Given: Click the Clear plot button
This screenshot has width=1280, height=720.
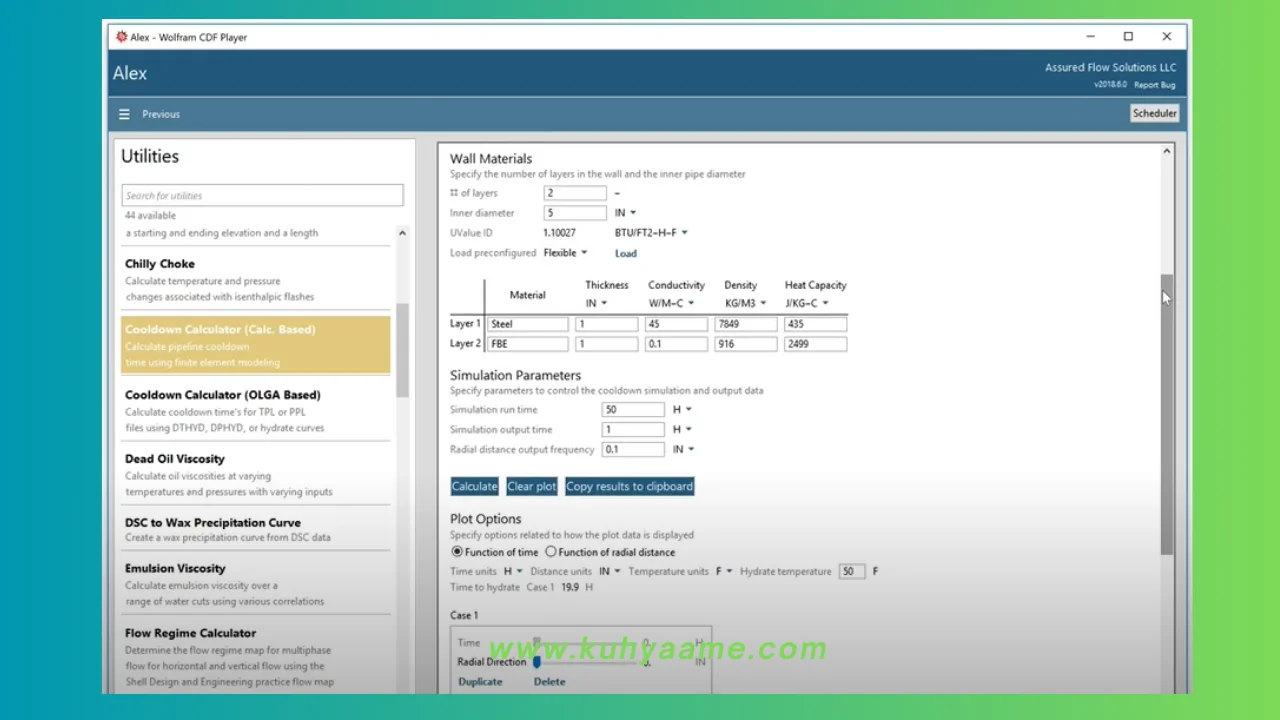Looking at the screenshot, I should pos(532,487).
